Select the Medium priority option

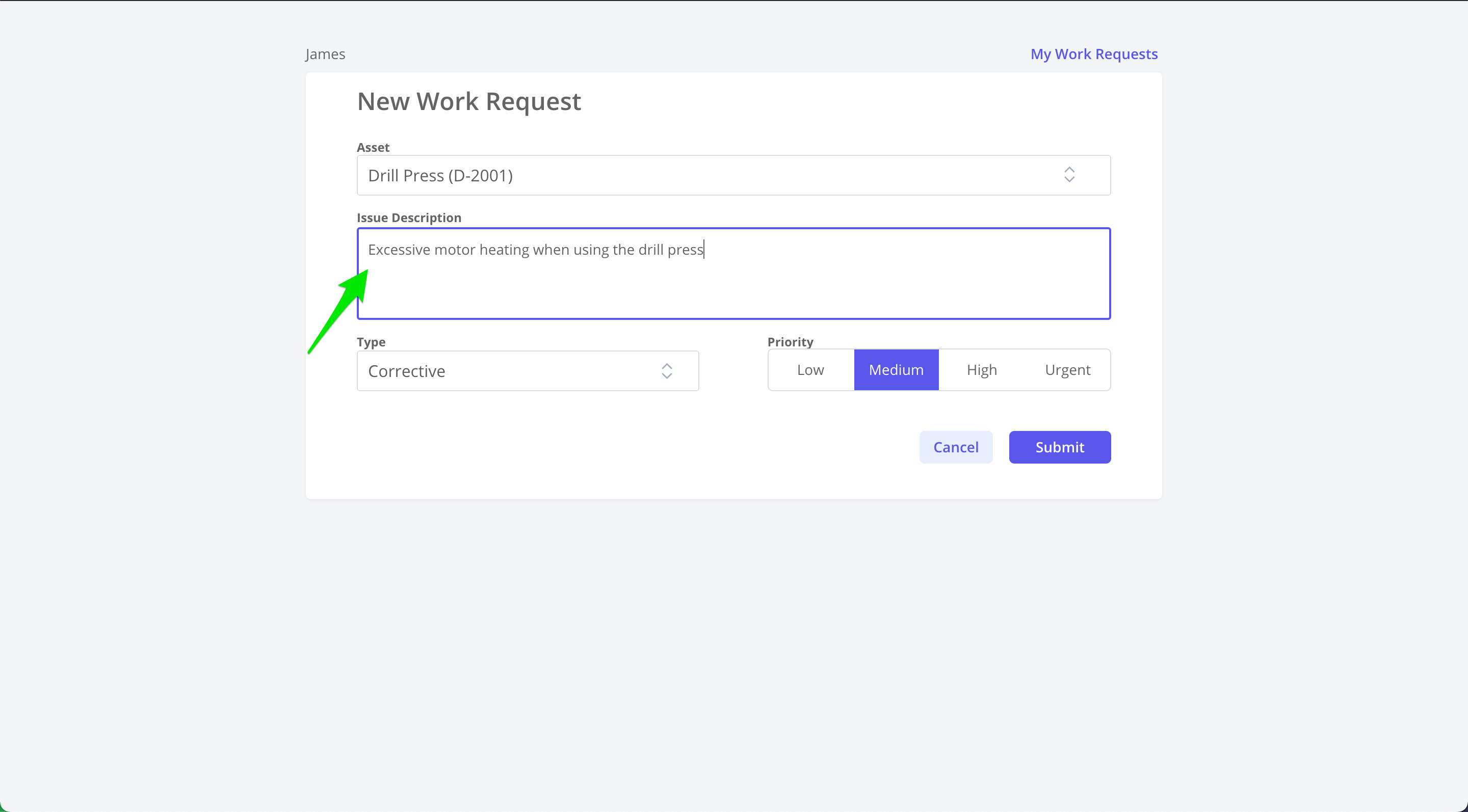point(896,369)
